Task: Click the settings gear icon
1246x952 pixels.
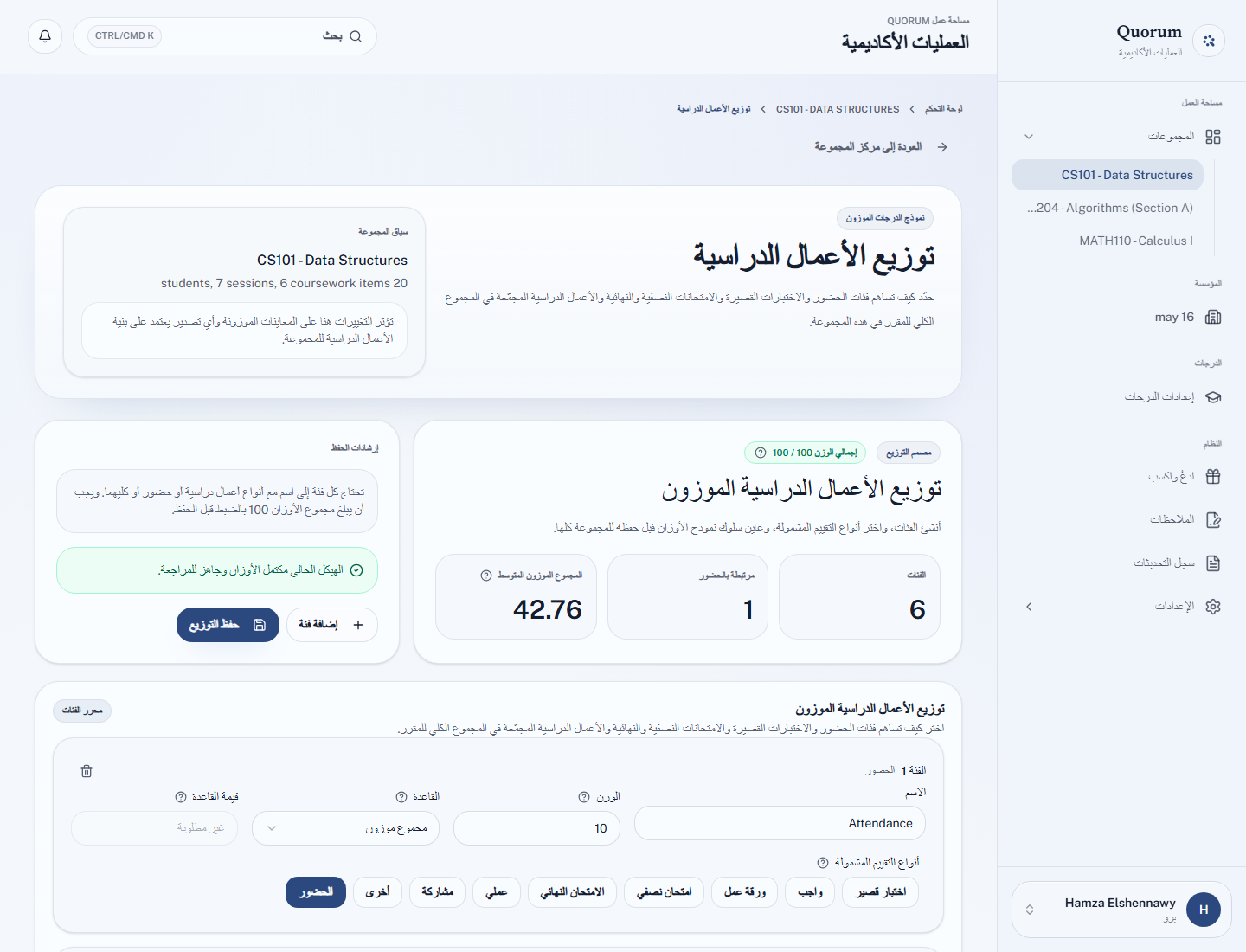Action: pos(1213,607)
